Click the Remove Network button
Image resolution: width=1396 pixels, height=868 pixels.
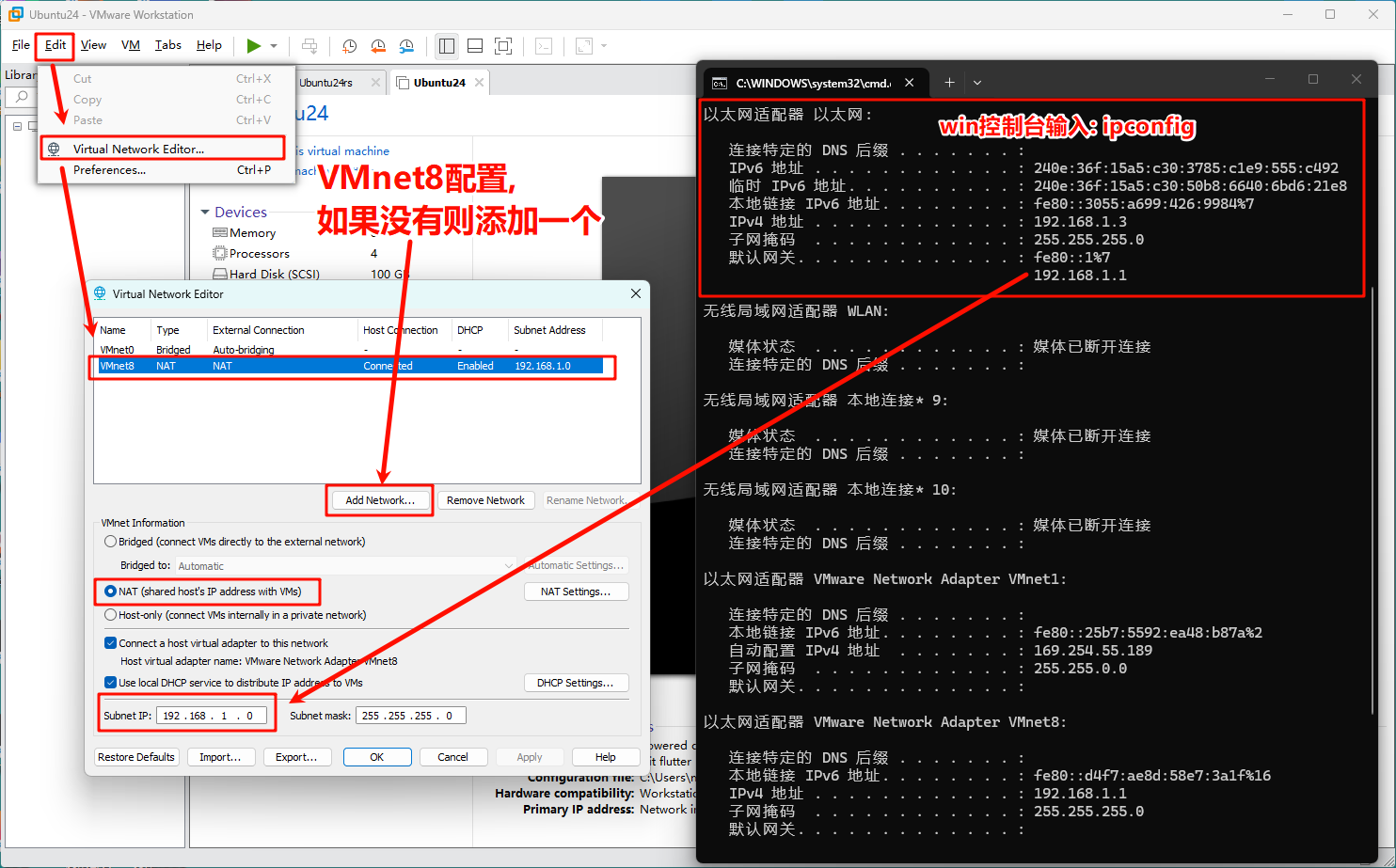click(x=485, y=500)
